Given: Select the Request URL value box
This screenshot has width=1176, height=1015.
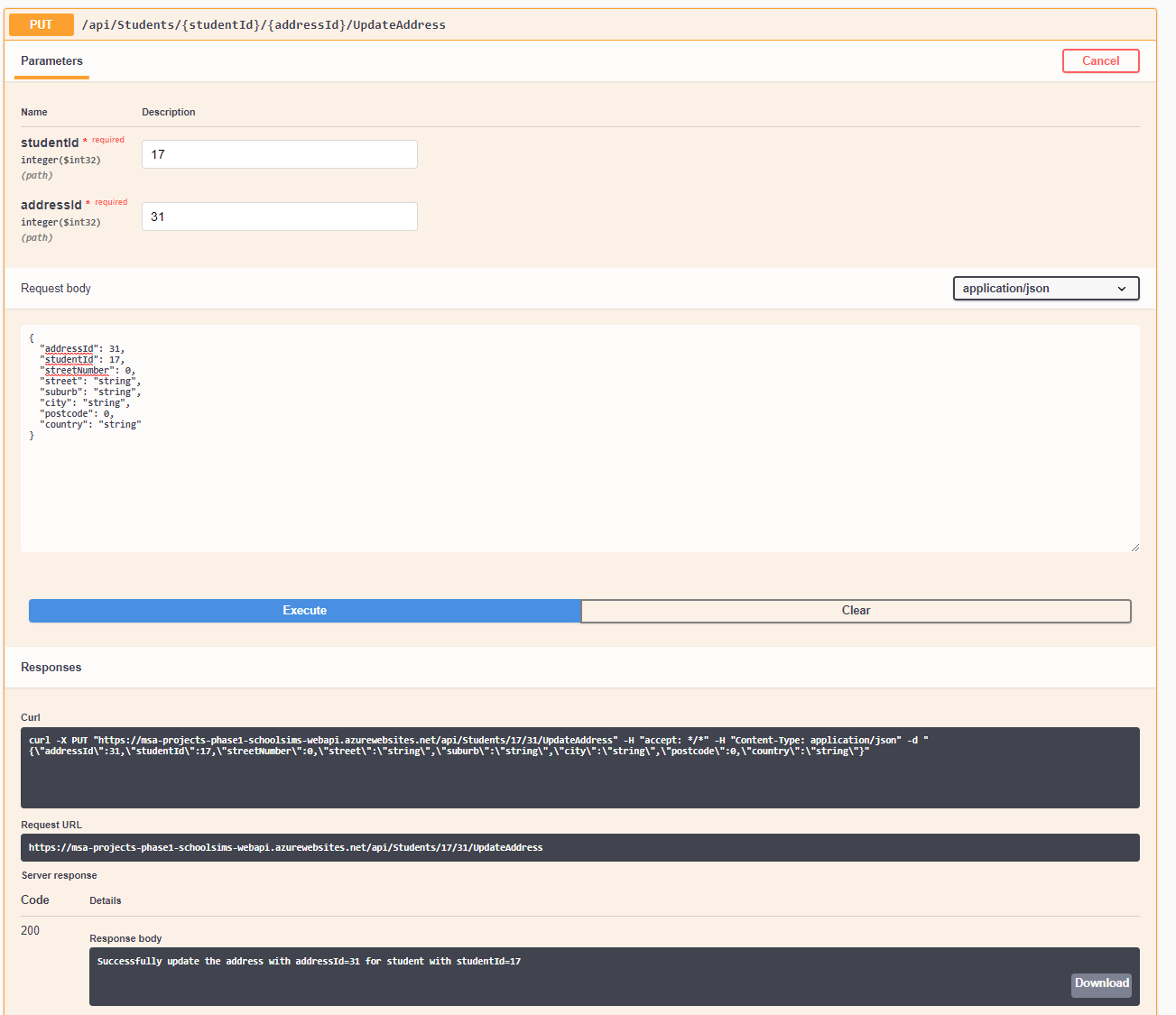Looking at the screenshot, I should (x=579, y=847).
